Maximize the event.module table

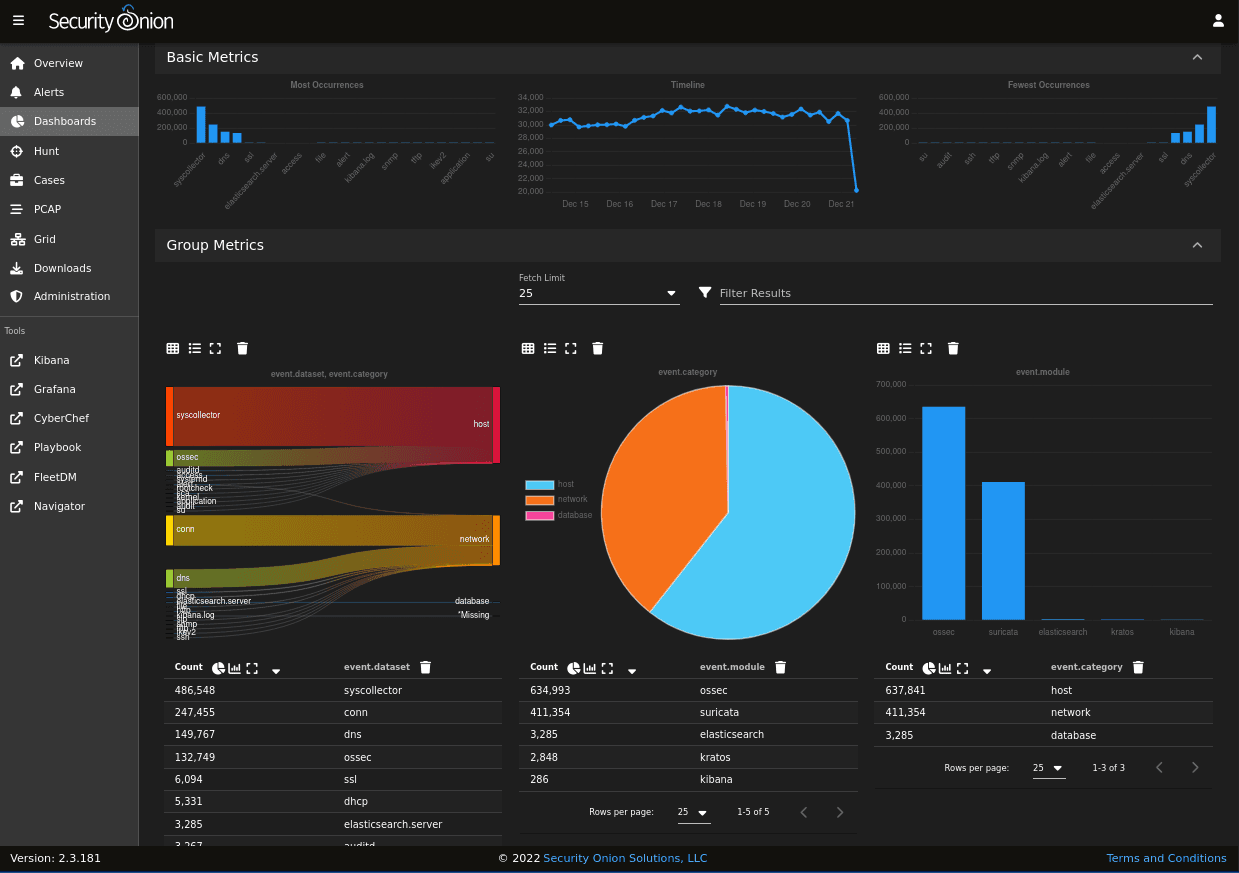tap(607, 668)
